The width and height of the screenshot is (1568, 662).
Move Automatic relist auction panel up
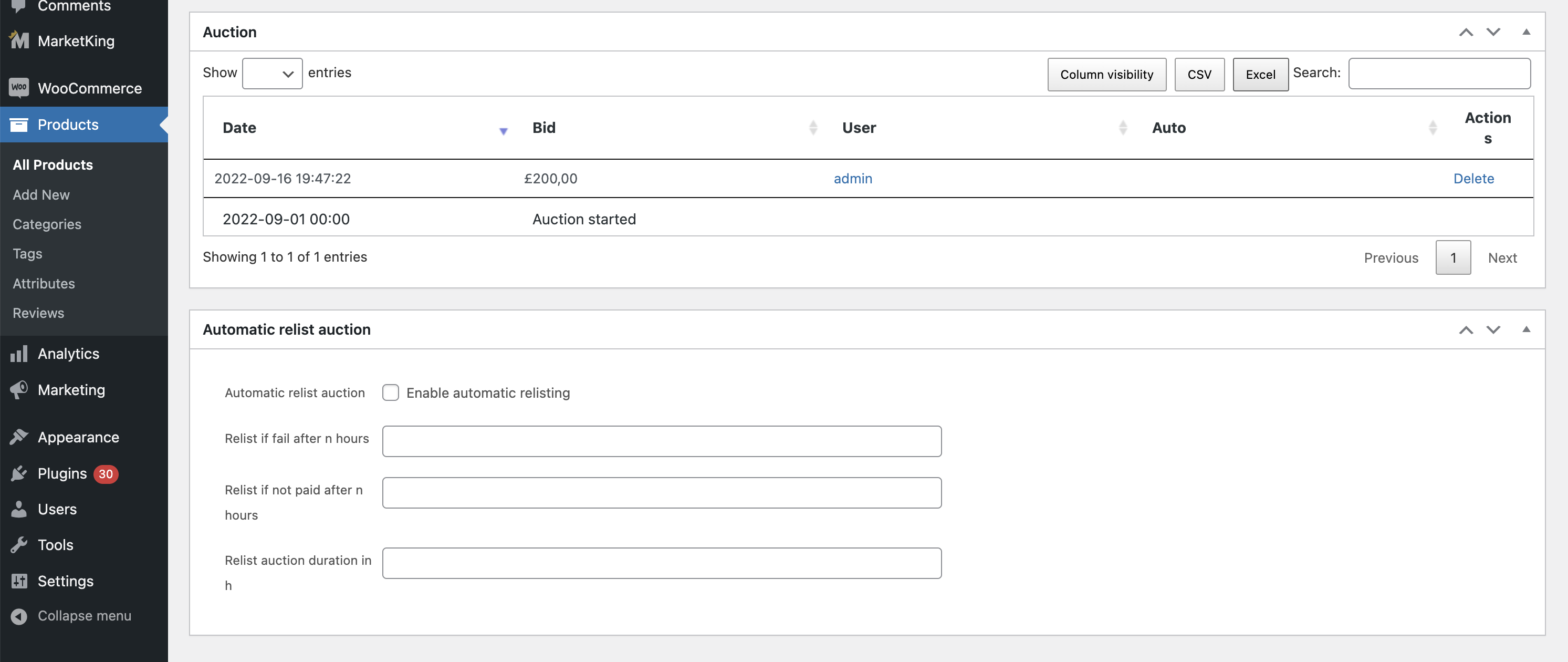1466,329
